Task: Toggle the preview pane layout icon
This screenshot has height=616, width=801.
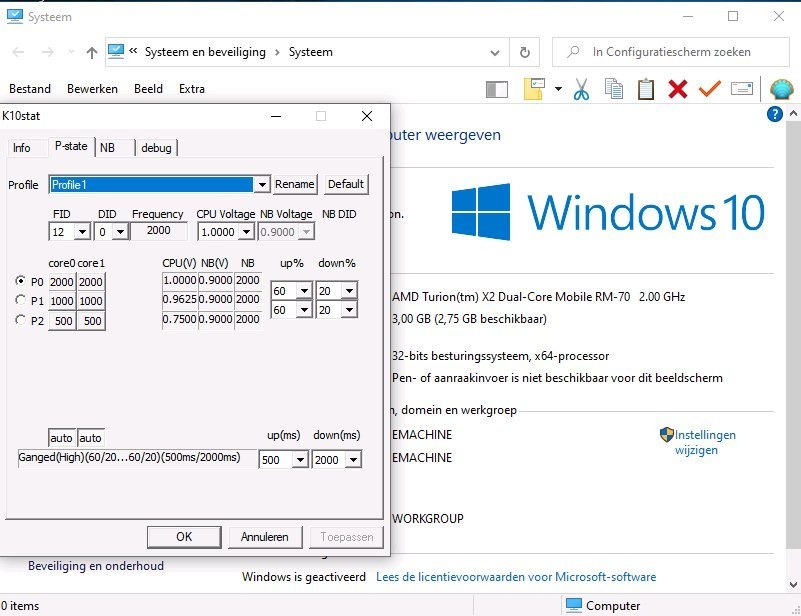Action: (x=497, y=89)
